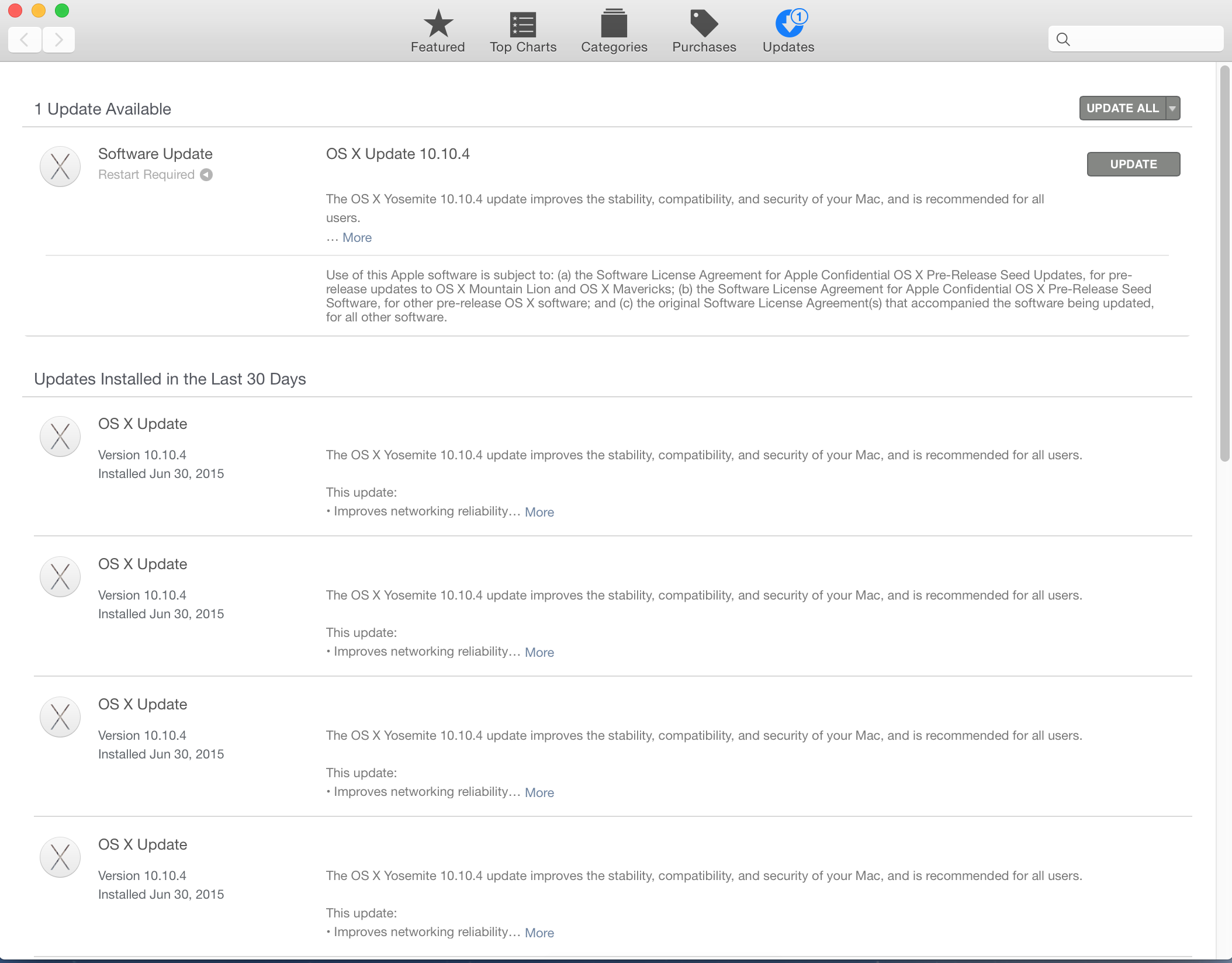Click the search magnifier icon

1063,39
